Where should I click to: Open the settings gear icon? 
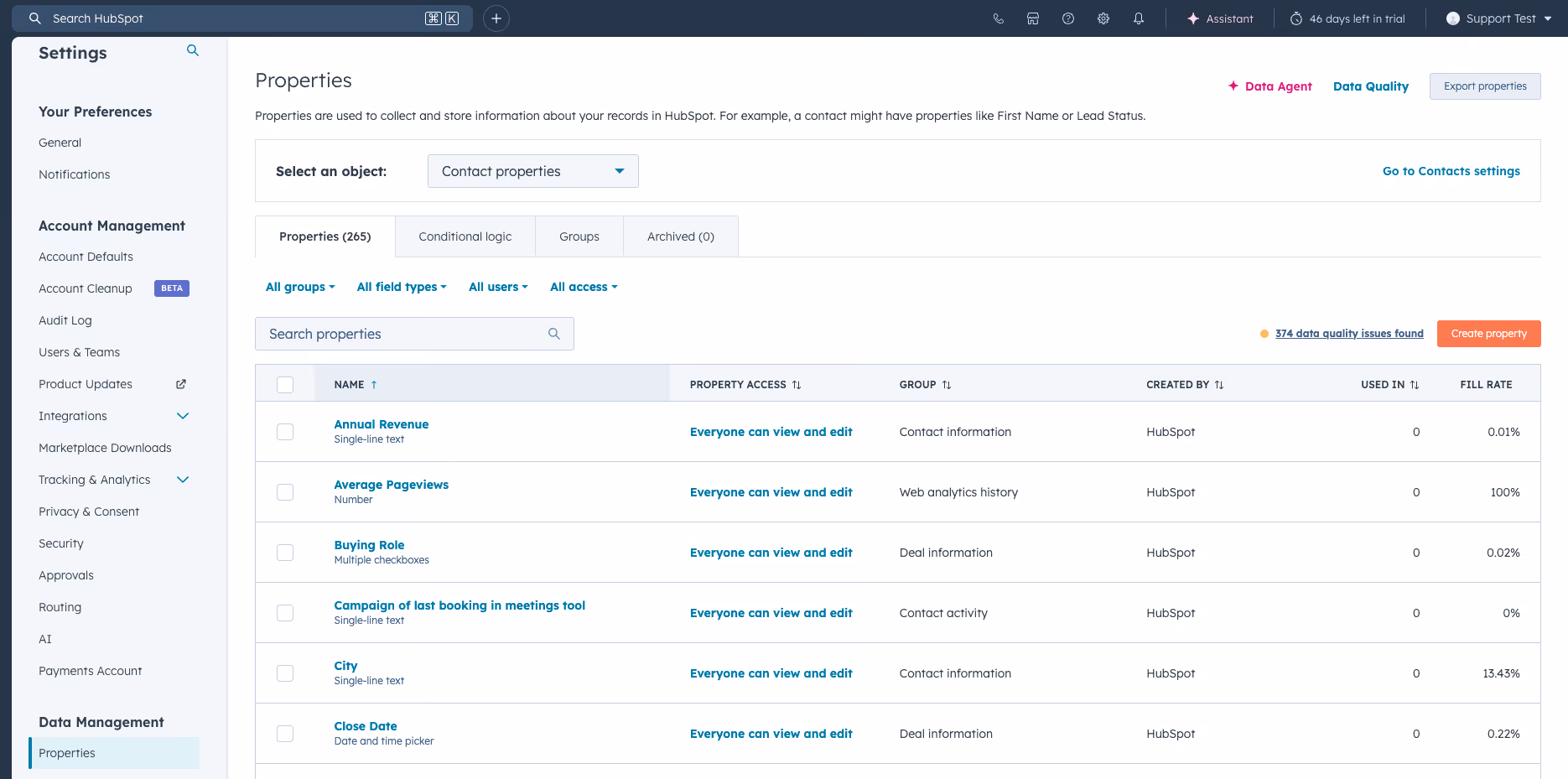point(1103,18)
